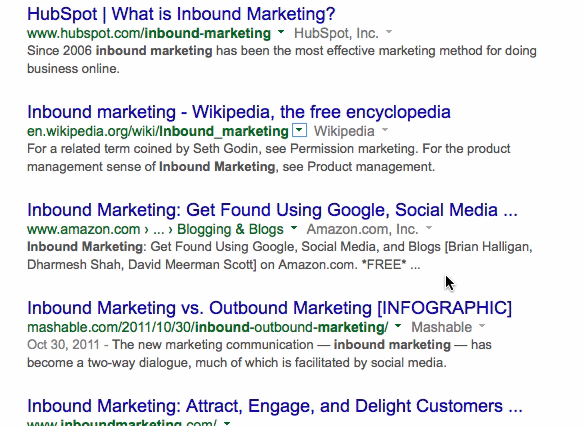Click the Wikipedia publisher label

pyautogui.click(x=344, y=131)
